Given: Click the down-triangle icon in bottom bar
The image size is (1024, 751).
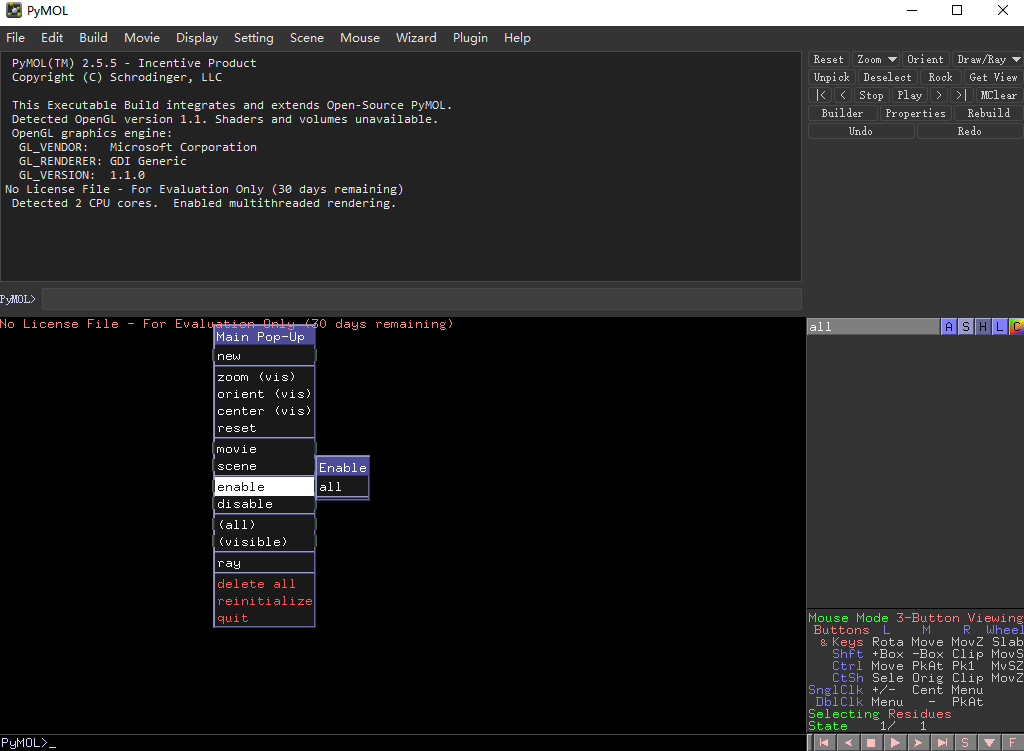Looking at the screenshot, I should (989, 743).
